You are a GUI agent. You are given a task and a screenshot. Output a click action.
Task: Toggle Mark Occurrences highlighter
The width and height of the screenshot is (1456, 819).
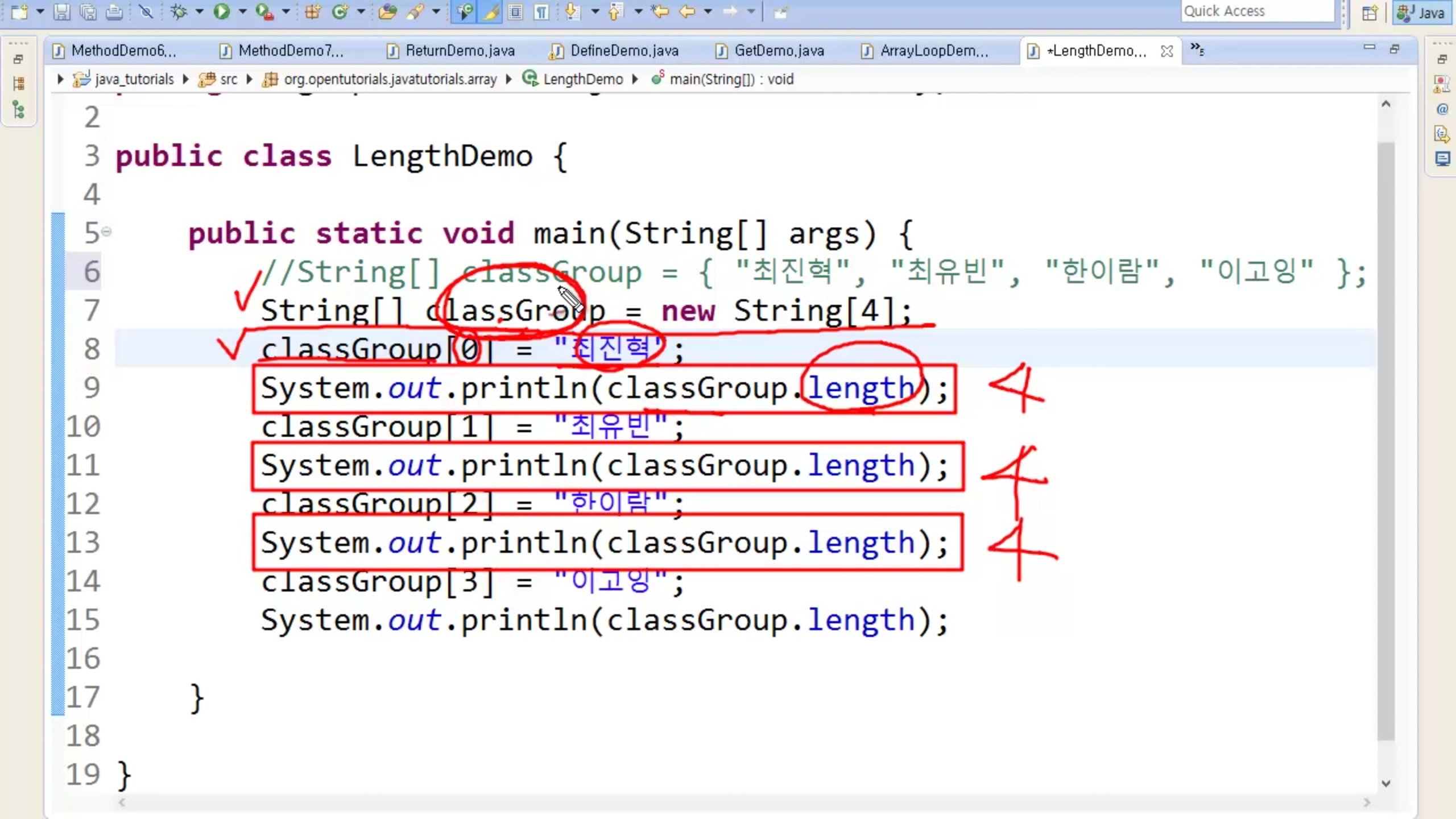pyautogui.click(x=490, y=11)
